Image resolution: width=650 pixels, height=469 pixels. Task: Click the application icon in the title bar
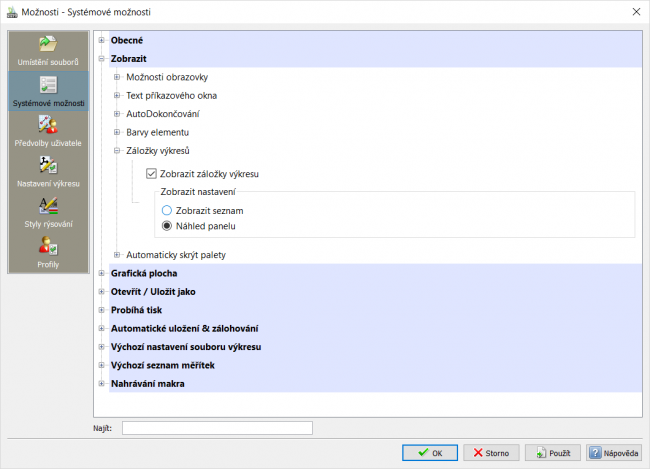click(x=12, y=12)
